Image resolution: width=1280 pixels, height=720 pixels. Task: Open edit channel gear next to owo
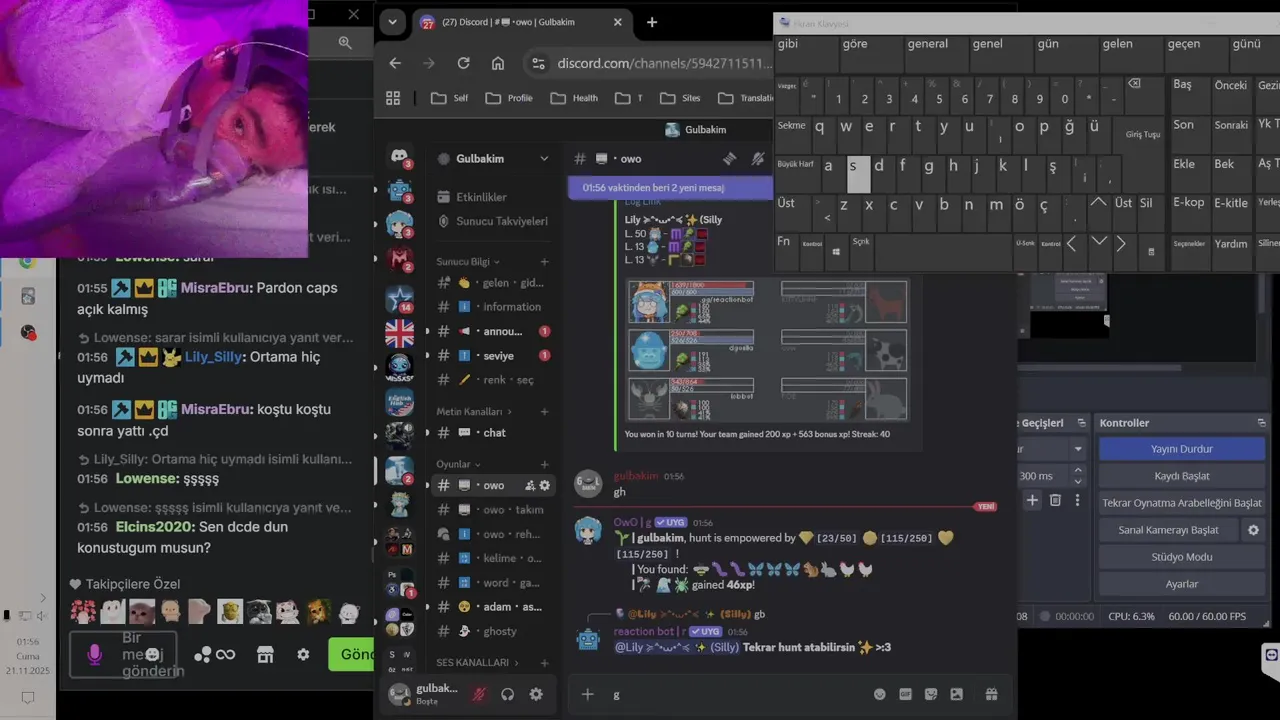pos(545,485)
